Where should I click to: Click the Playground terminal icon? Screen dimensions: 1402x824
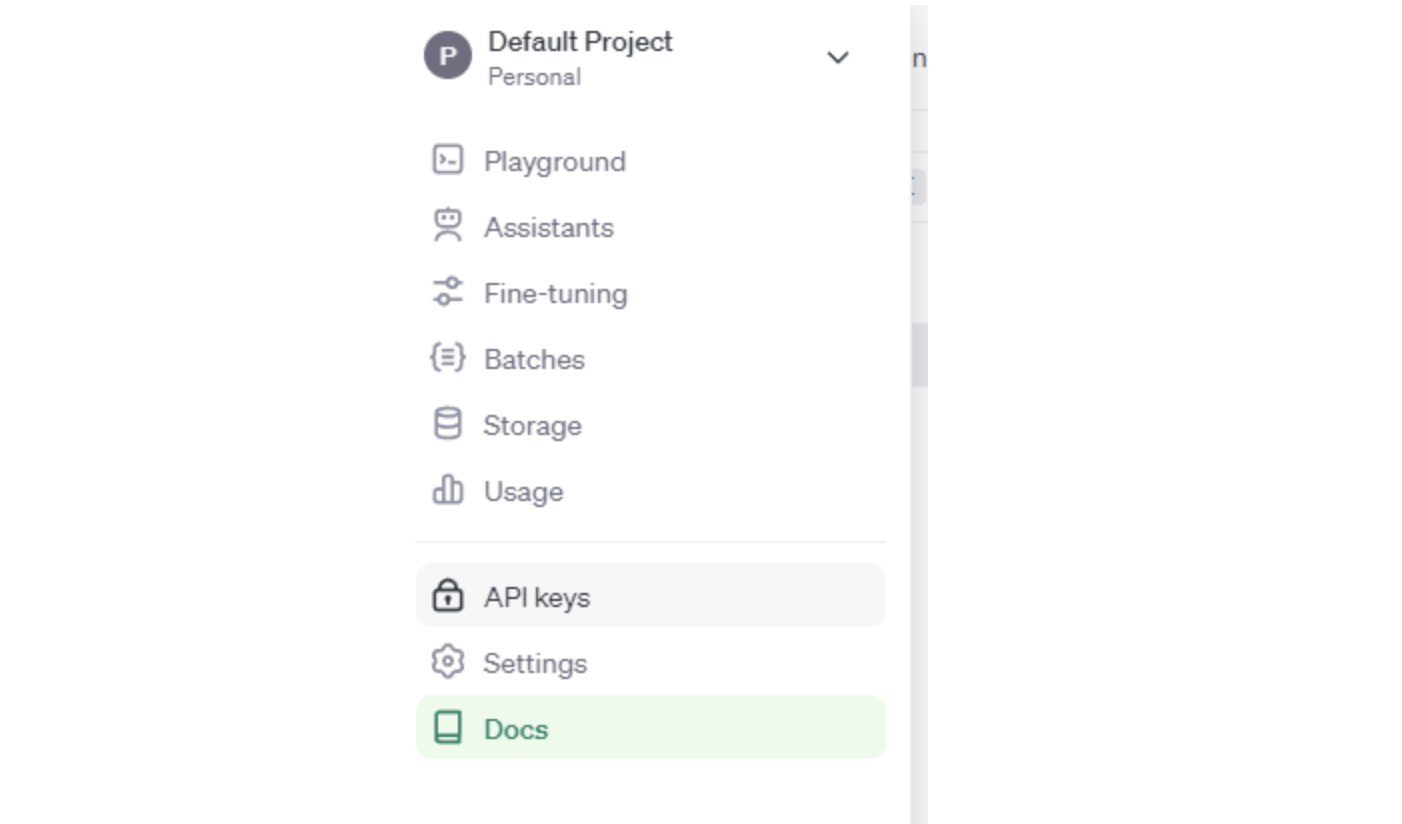tap(447, 160)
